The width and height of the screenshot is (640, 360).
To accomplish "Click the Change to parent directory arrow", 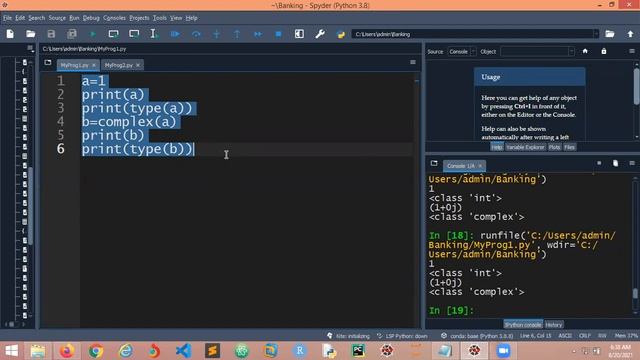I will pyautogui.click(x=630, y=34).
